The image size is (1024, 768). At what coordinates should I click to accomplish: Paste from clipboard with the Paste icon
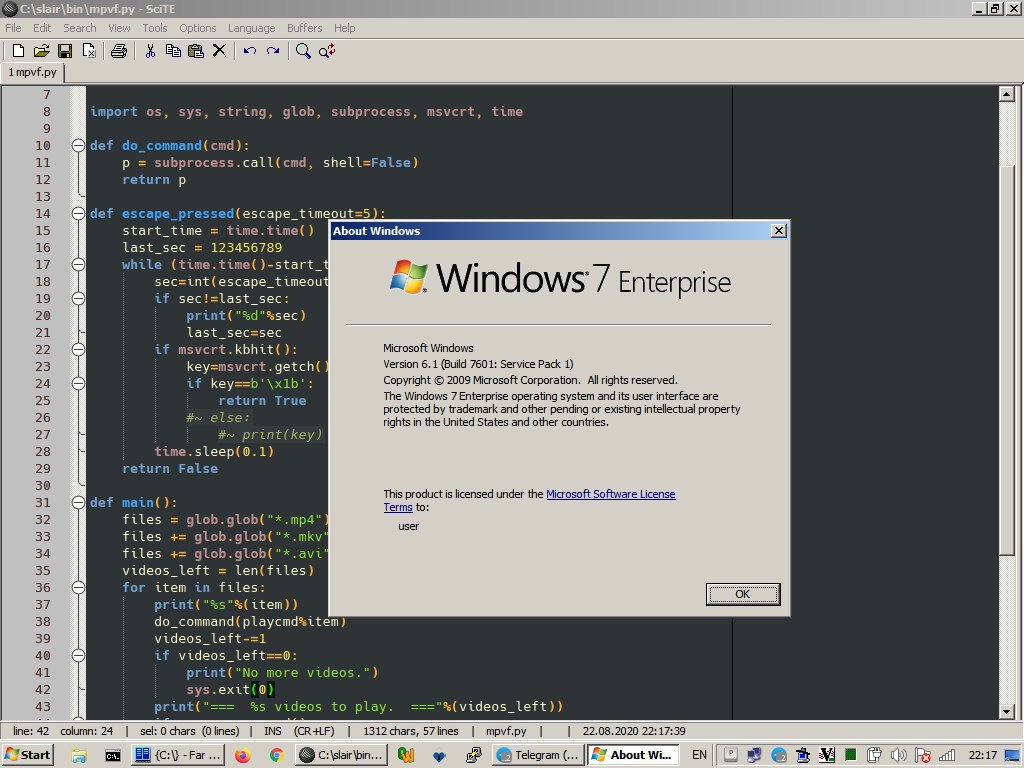196,51
